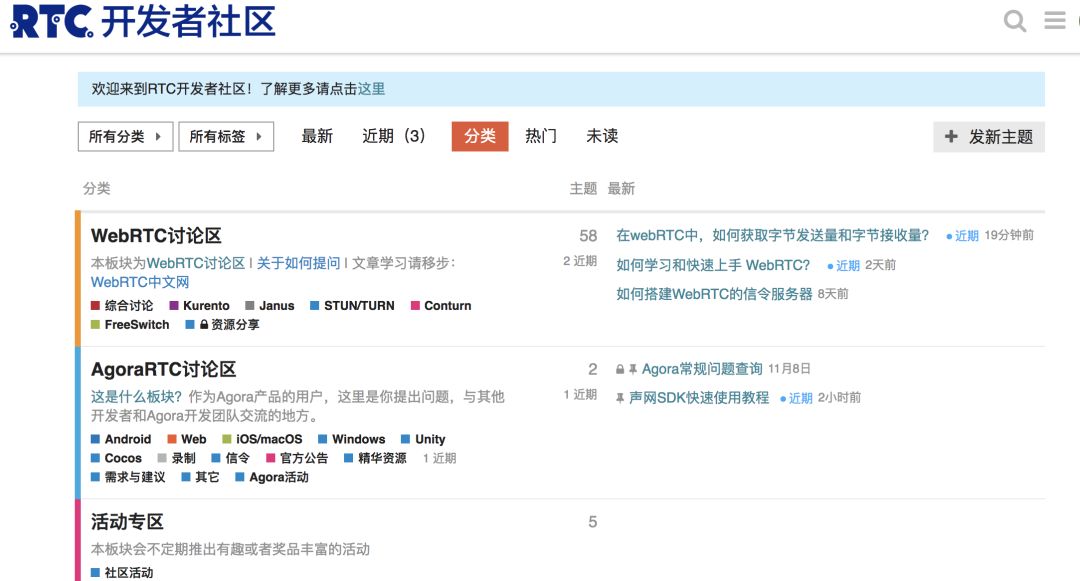Viewport: 1080px width, 581px height.
Task: Open the Cocos subcategory
Action: pos(116,458)
